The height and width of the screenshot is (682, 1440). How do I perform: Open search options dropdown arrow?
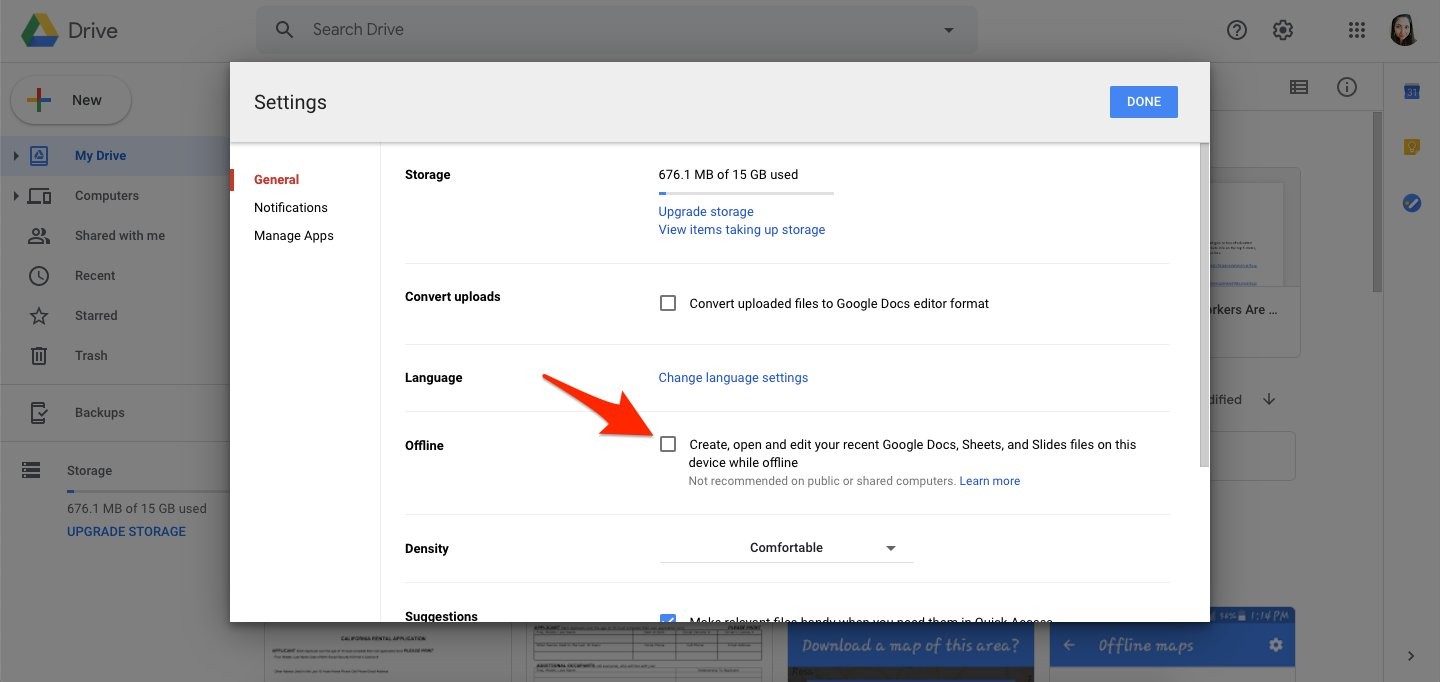(x=949, y=30)
